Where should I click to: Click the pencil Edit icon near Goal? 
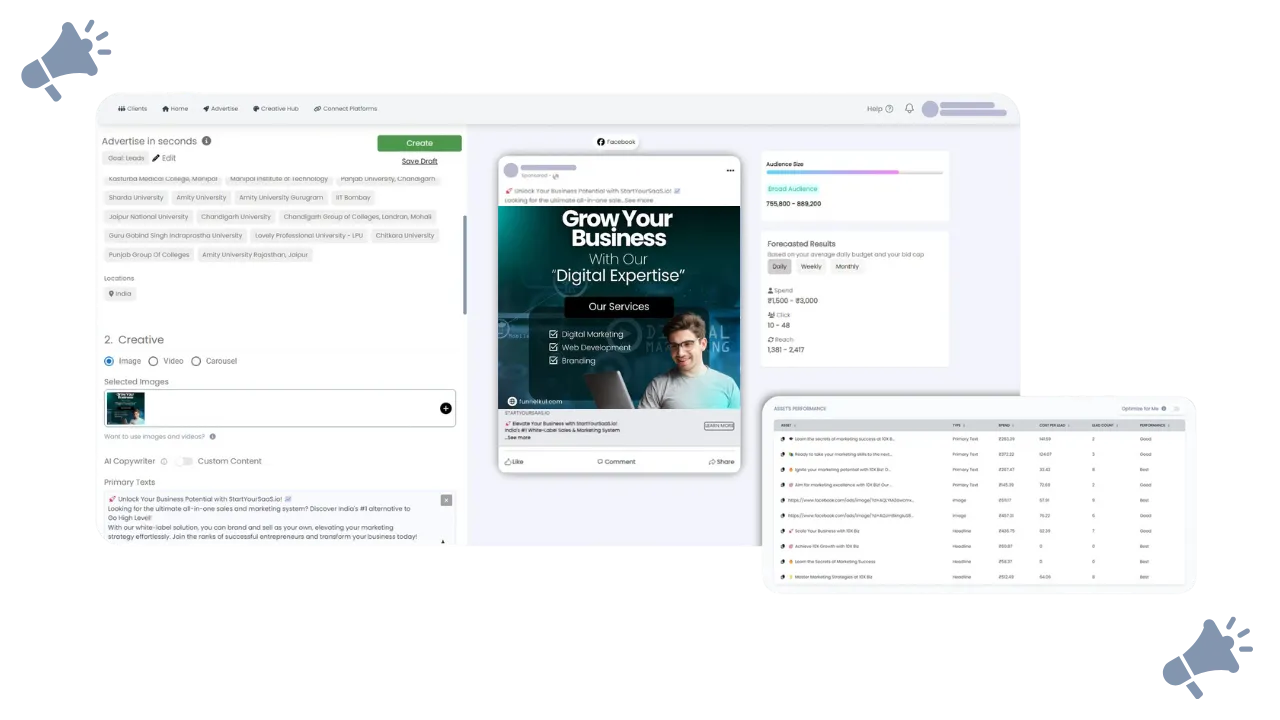tap(156, 158)
